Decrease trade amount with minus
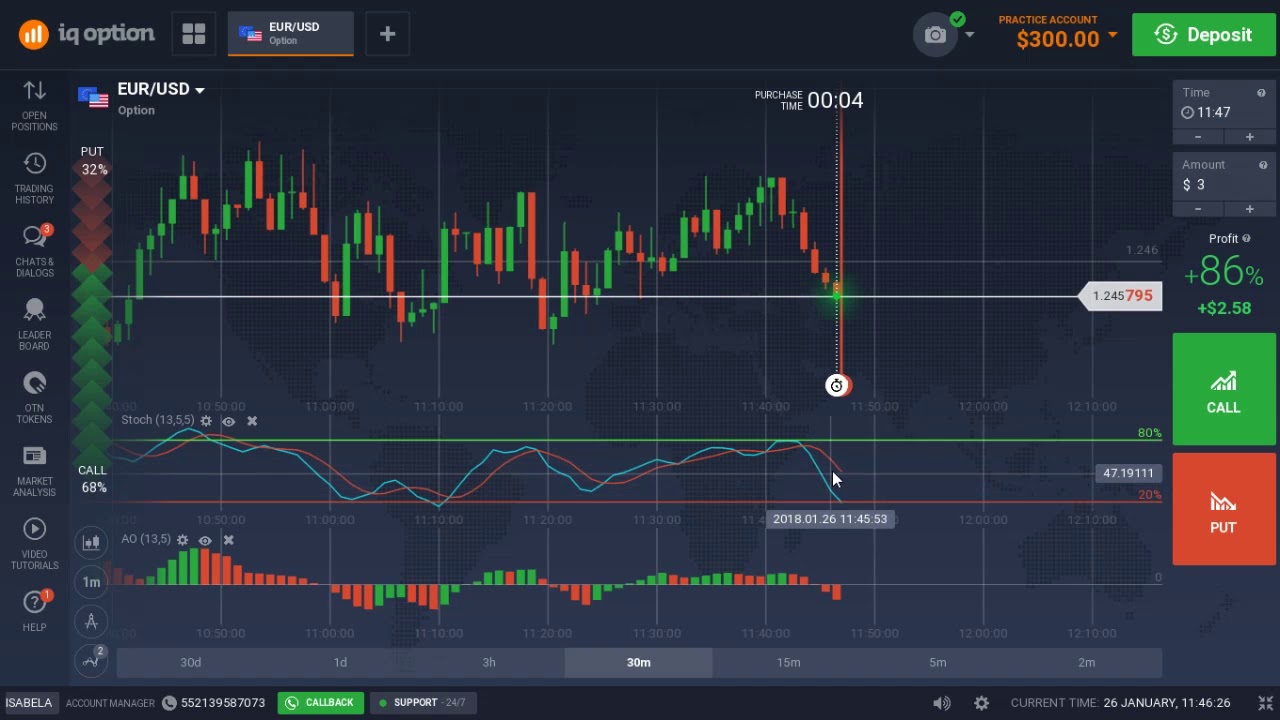This screenshot has height=720, width=1280. click(1198, 209)
